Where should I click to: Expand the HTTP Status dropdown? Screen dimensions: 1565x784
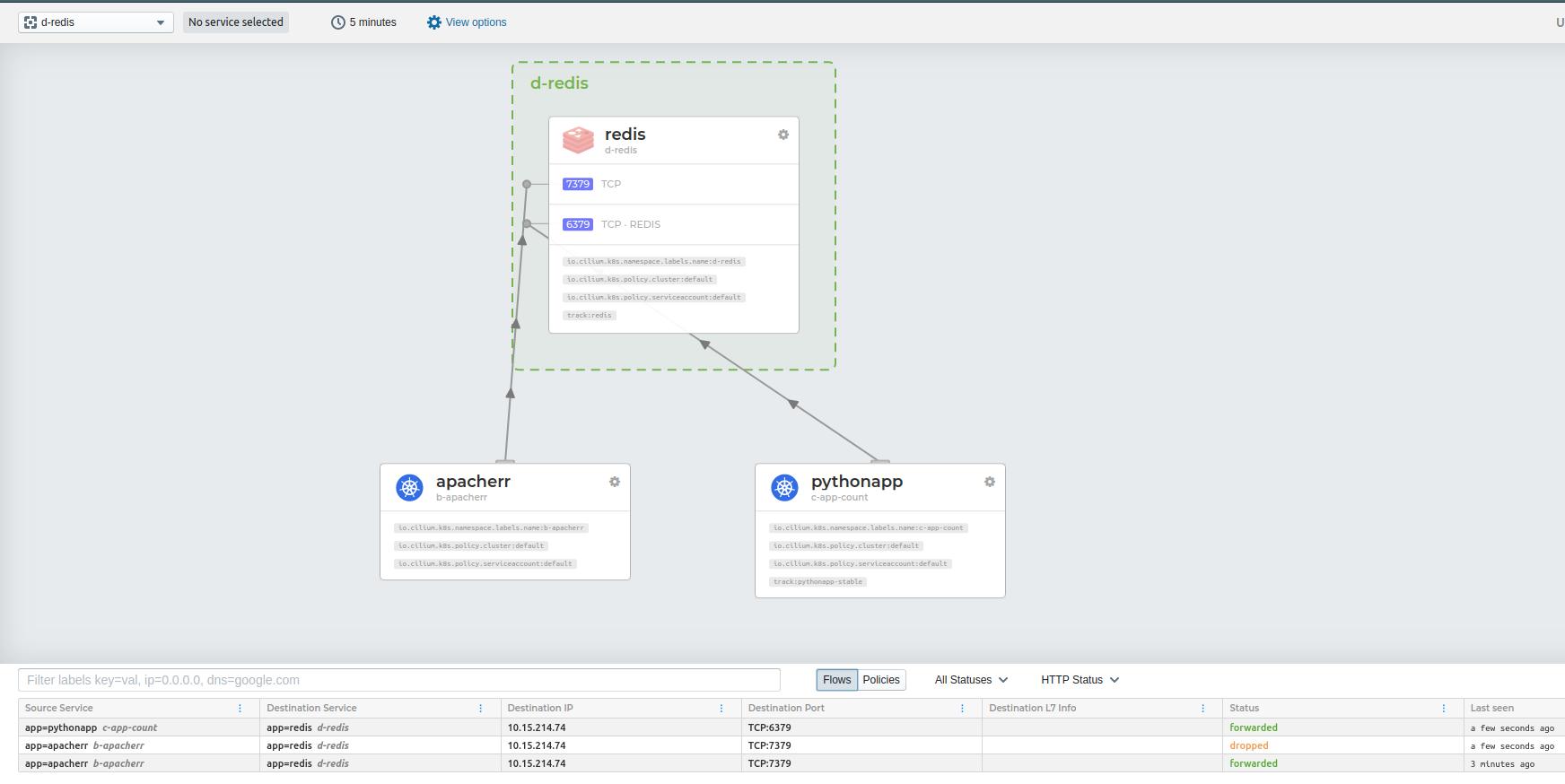tap(1080, 680)
